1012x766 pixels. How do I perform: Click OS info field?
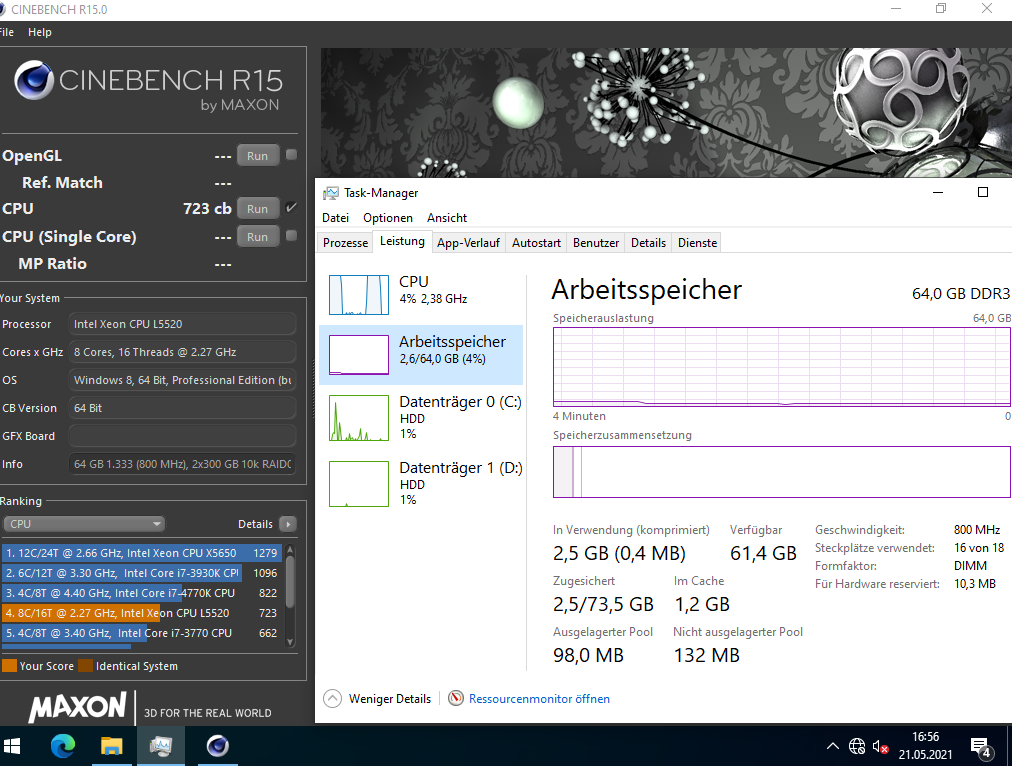tap(182, 380)
